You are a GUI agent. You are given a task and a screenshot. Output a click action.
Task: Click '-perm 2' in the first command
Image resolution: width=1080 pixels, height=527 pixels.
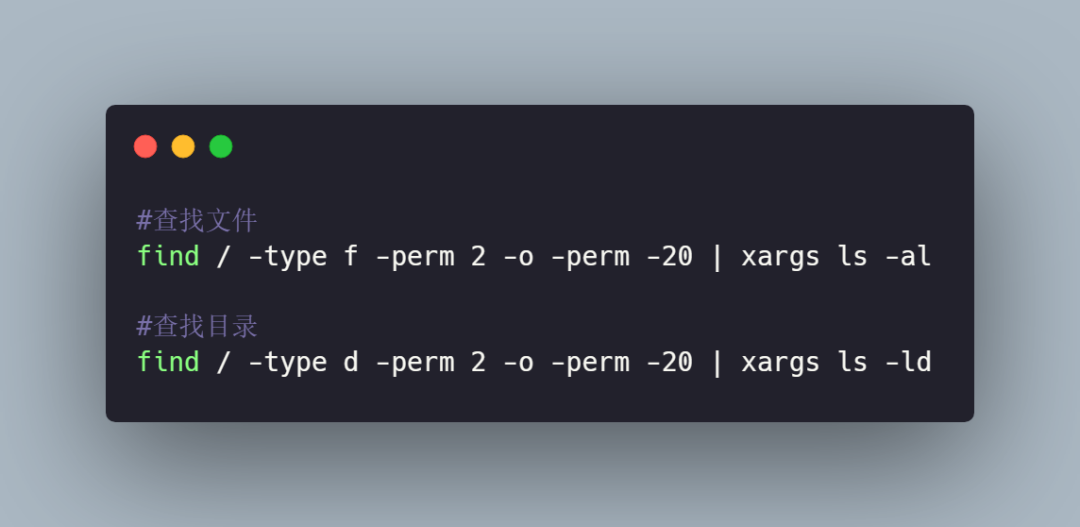(430, 258)
